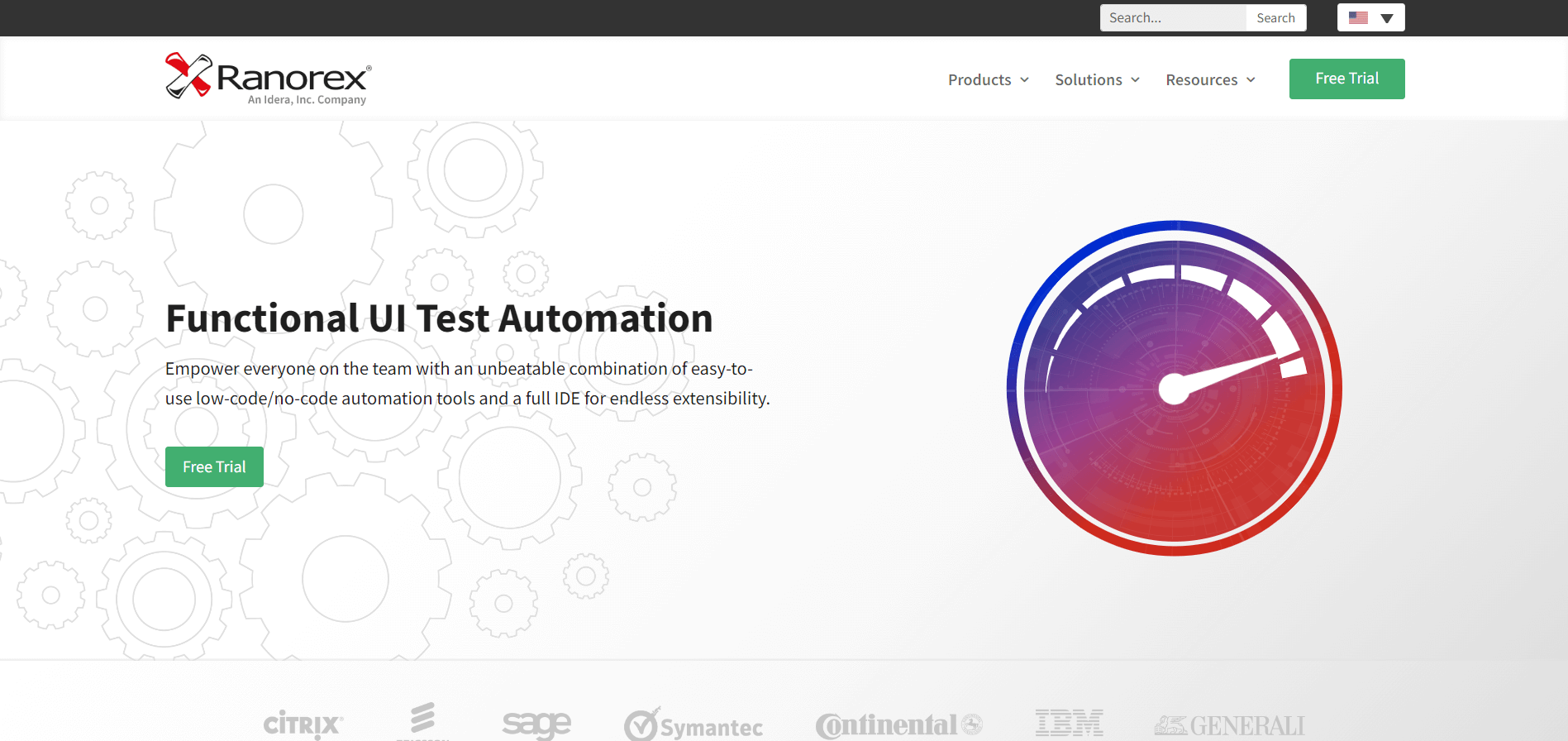
Task: Click the Ranorex logo
Action: tap(269, 79)
